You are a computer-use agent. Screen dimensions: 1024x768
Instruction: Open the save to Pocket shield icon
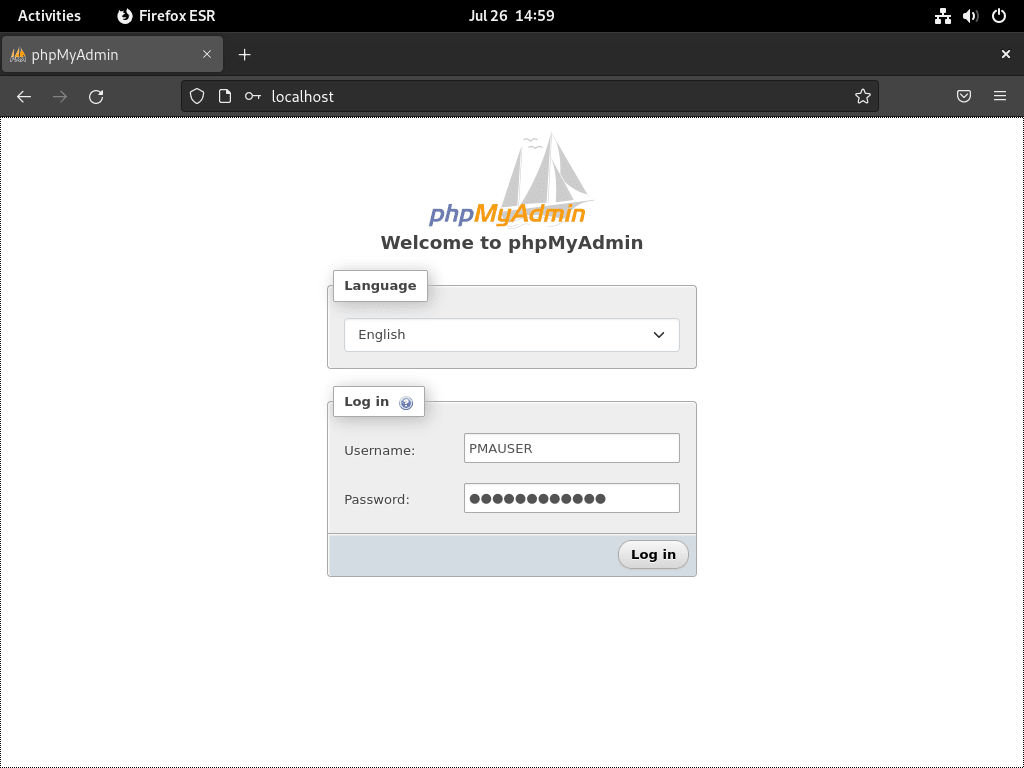(x=963, y=96)
